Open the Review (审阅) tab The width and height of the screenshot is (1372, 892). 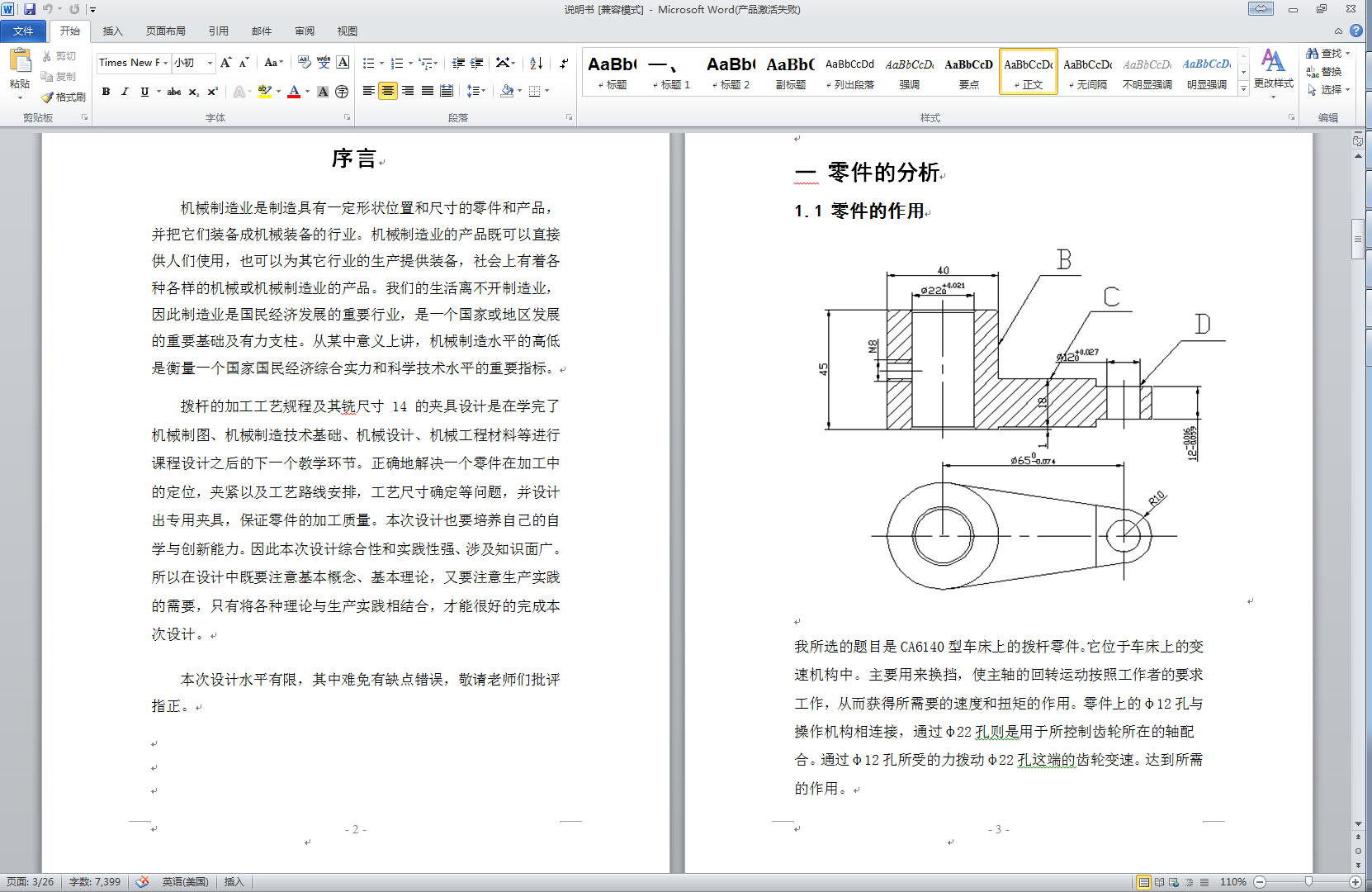[304, 31]
